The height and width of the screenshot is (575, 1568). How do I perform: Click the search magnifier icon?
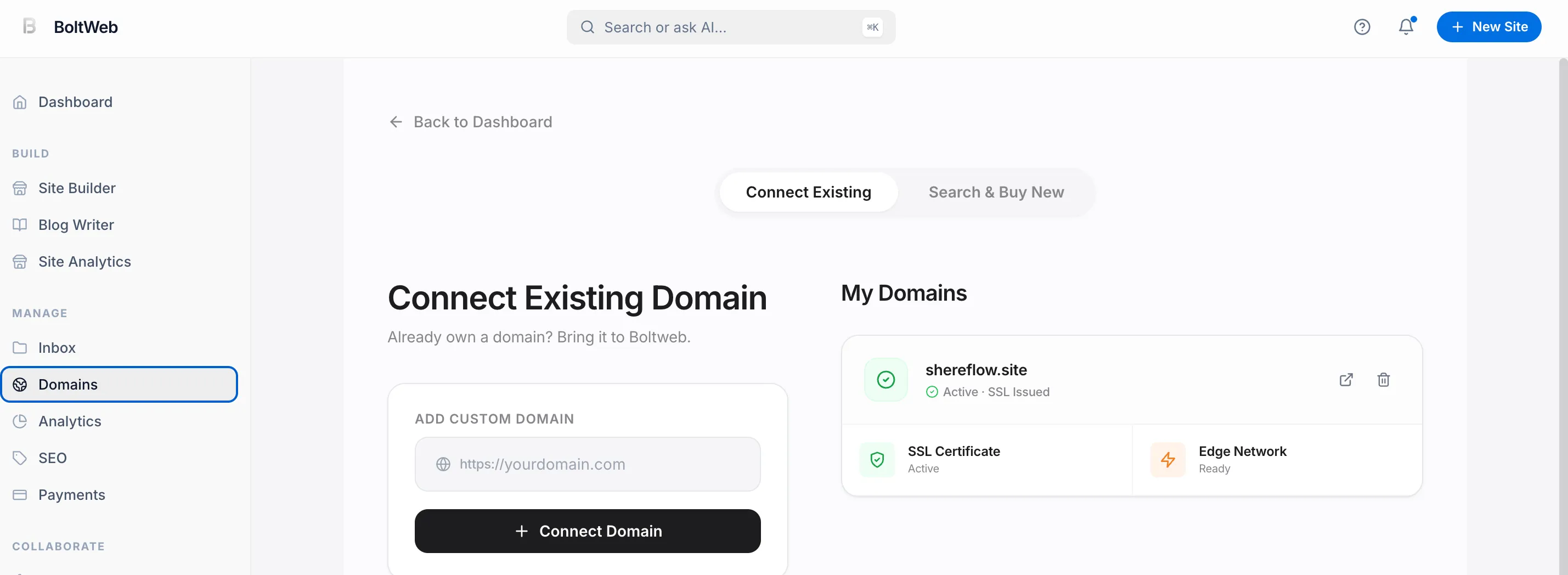587,27
